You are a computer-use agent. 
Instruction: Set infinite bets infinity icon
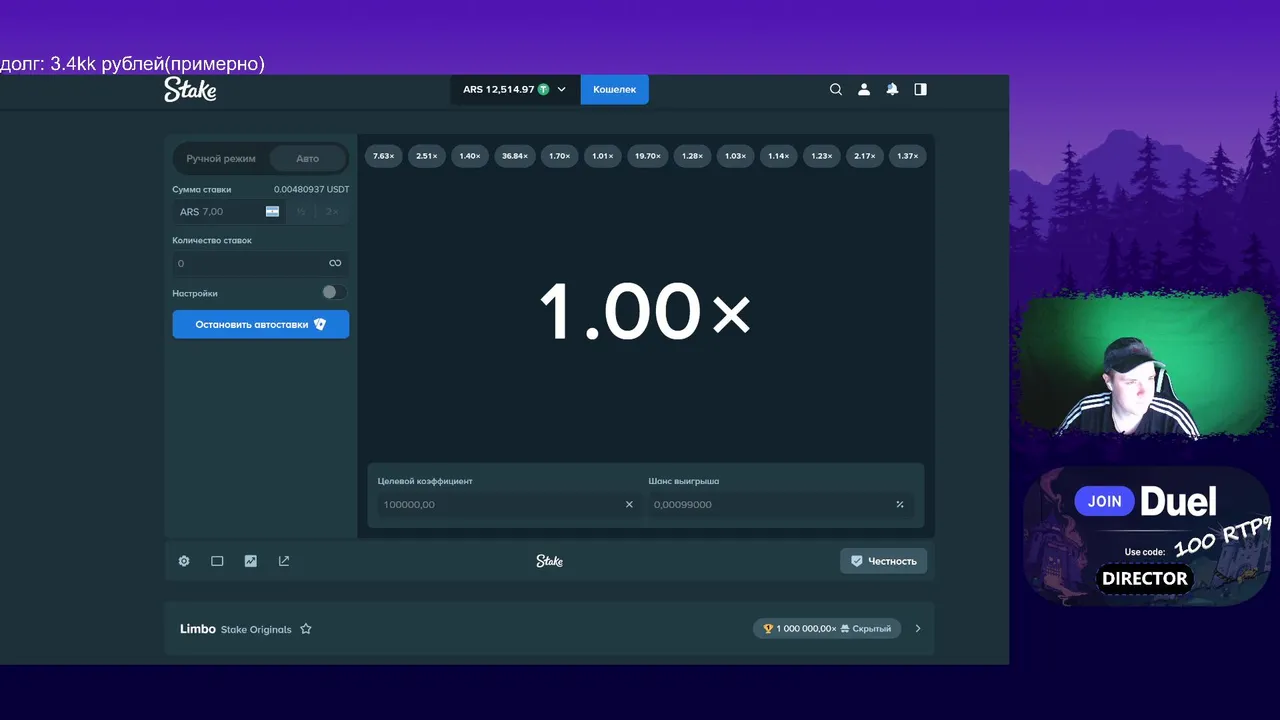tap(335, 263)
